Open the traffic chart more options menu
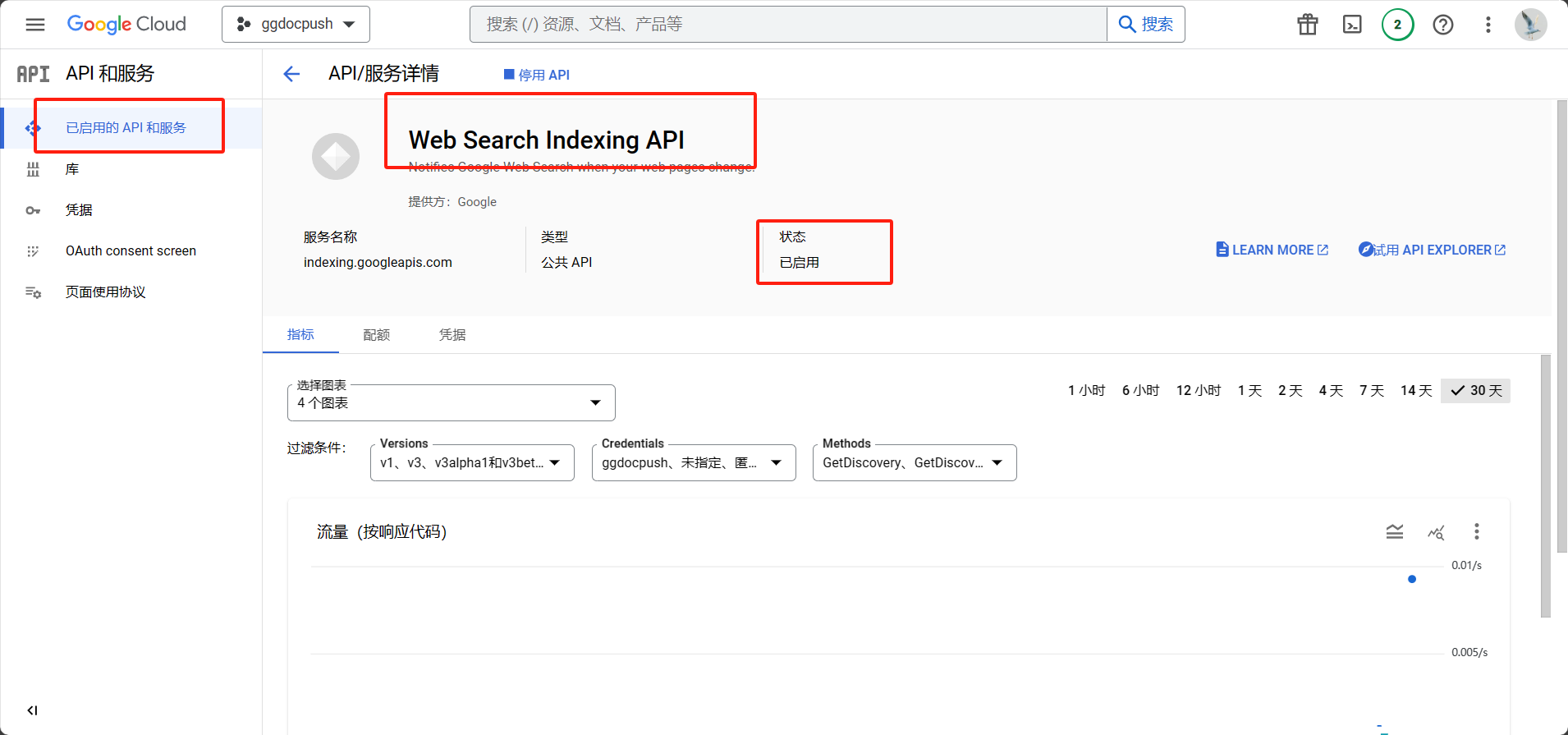1568x735 pixels. (x=1477, y=531)
